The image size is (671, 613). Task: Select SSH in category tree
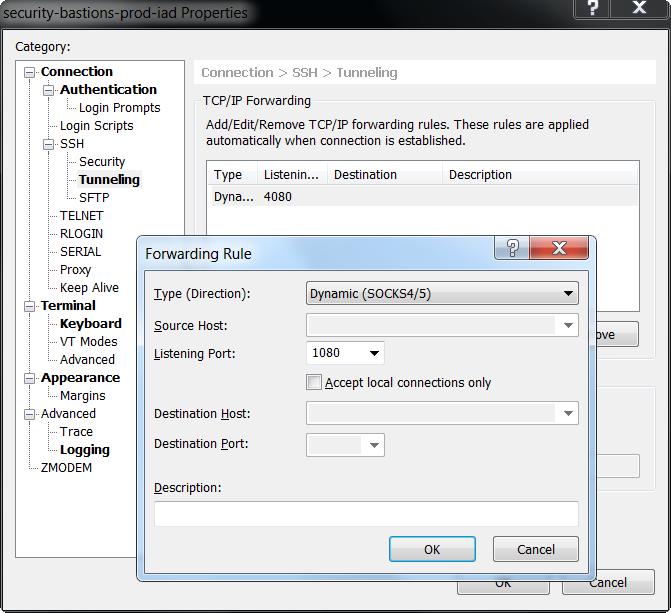pos(72,144)
